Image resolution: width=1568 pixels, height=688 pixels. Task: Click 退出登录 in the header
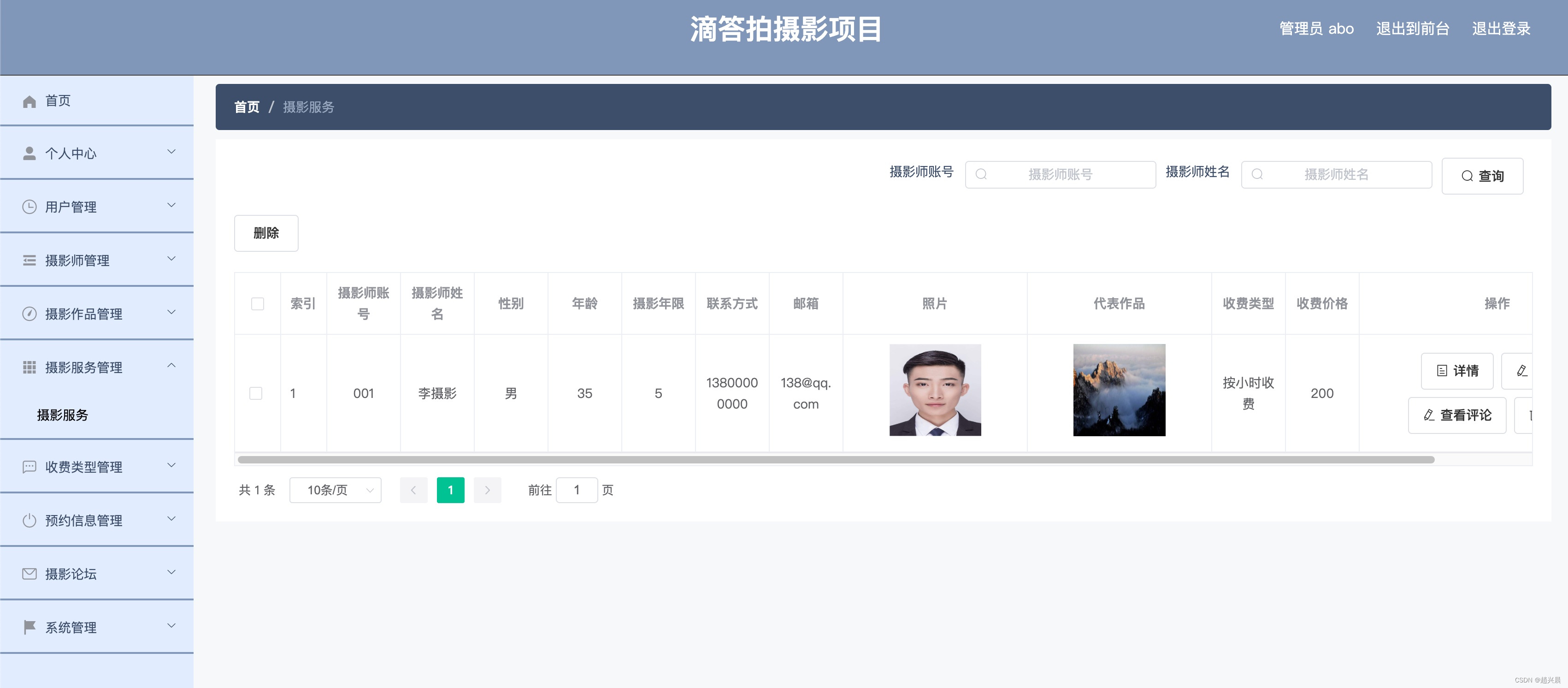tap(1501, 29)
